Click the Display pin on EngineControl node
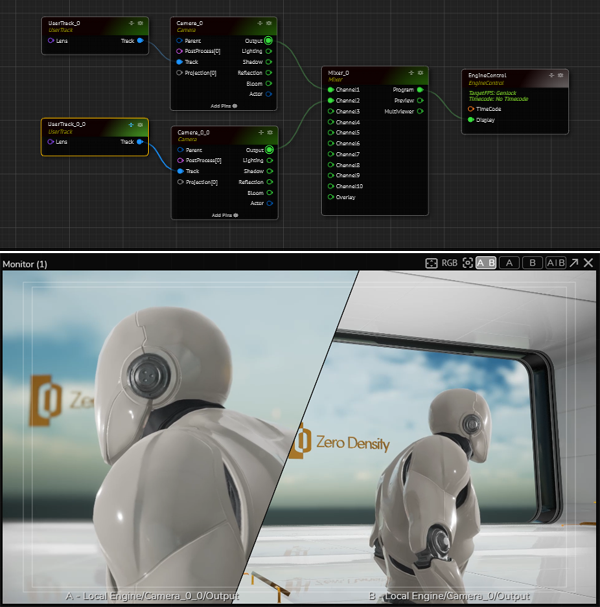Screen dimensions: 600x607 (471, 120)
